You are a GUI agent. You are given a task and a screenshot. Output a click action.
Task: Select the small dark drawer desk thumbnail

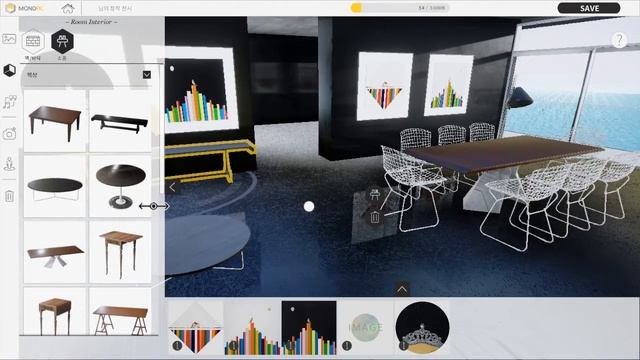click(55, 311)
